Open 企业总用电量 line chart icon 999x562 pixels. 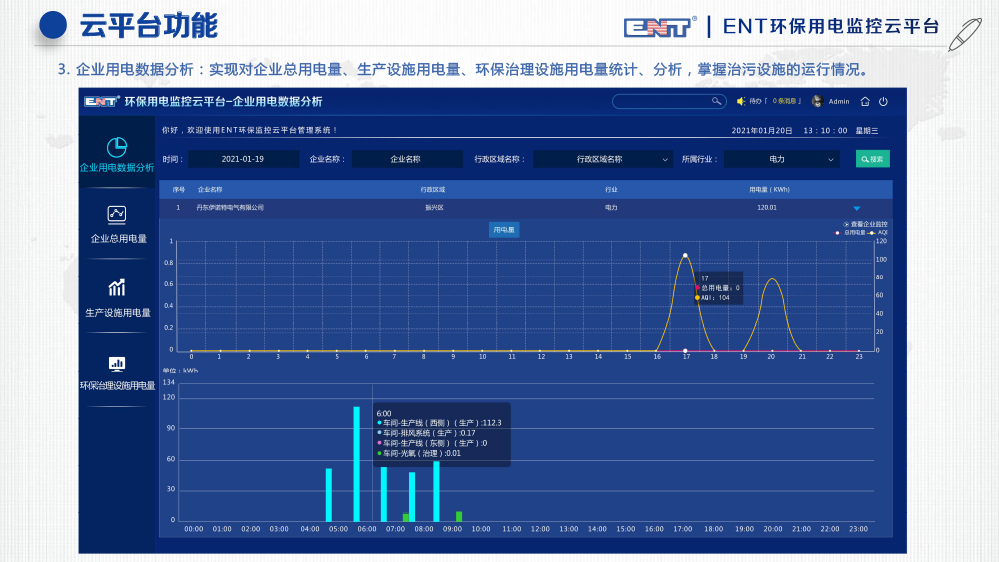[117, 213]
